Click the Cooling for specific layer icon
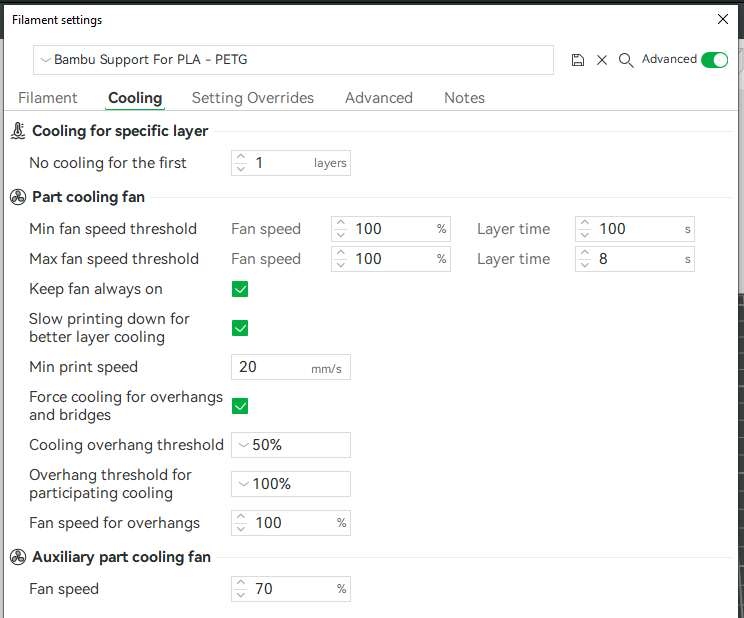 18,131
